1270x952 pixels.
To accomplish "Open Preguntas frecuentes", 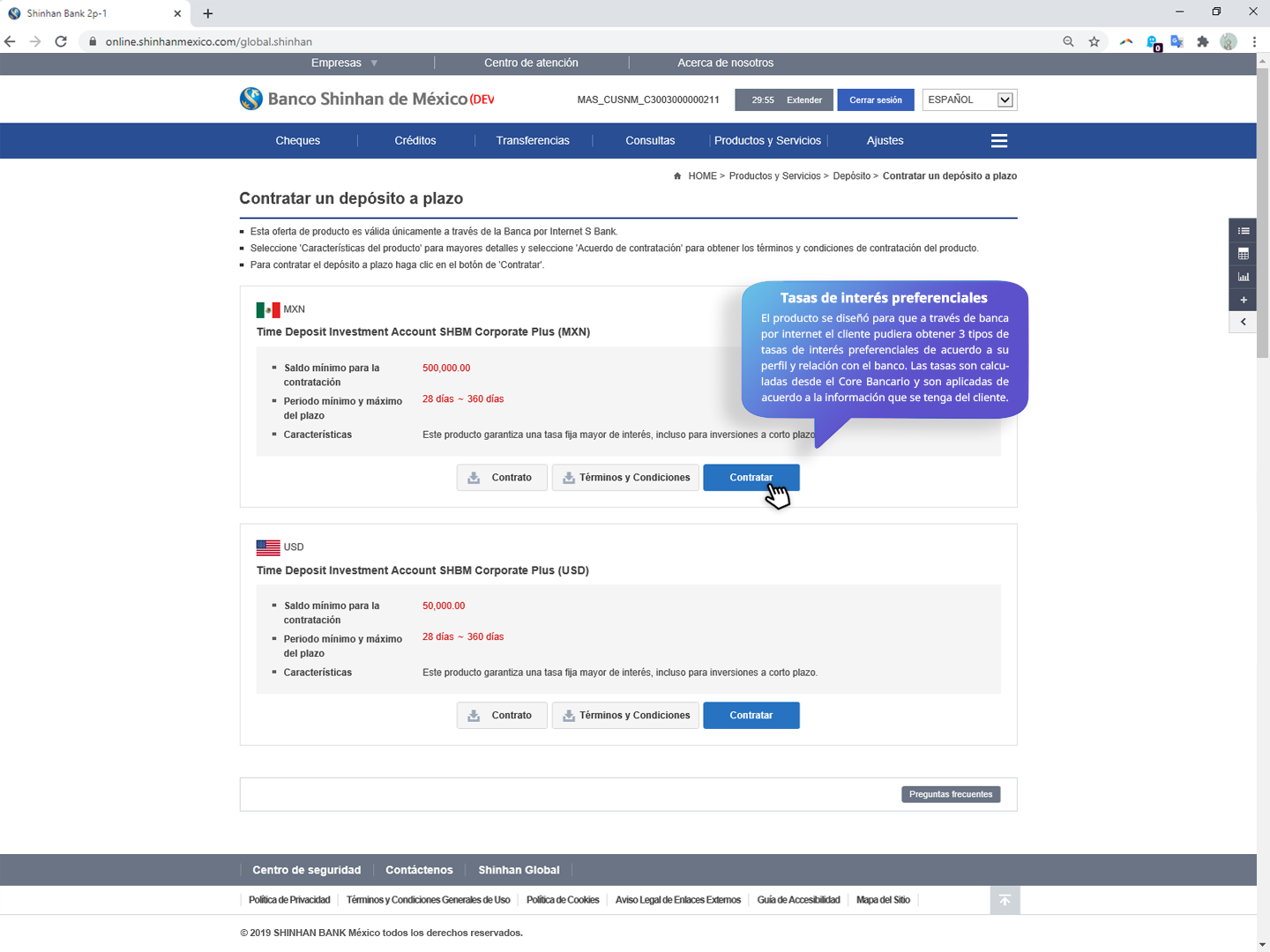I will coord(951,794).
